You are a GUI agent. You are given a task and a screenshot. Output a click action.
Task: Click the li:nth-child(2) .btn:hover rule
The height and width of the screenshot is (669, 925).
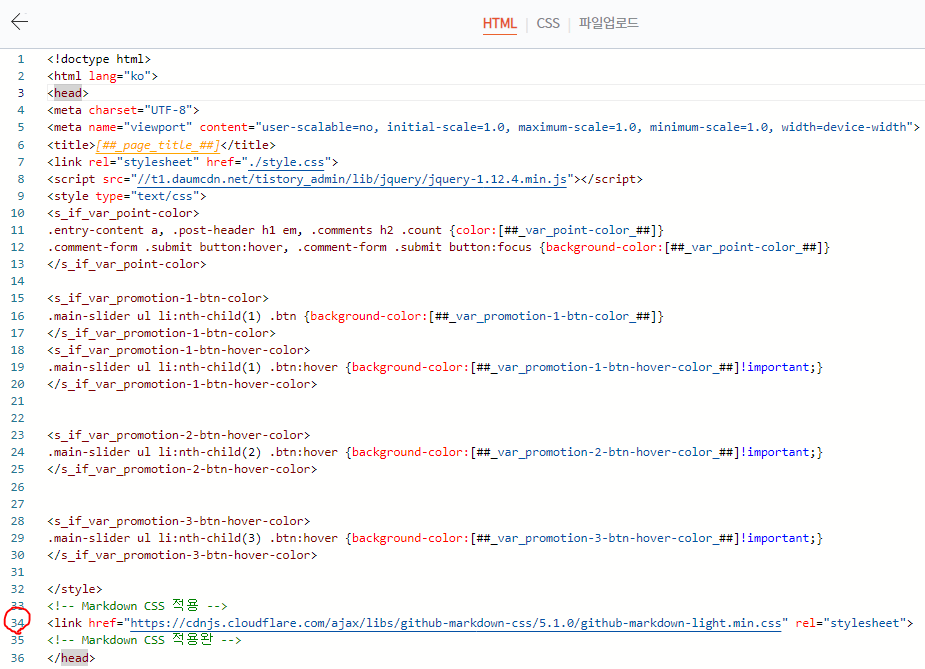pos(435,453)
